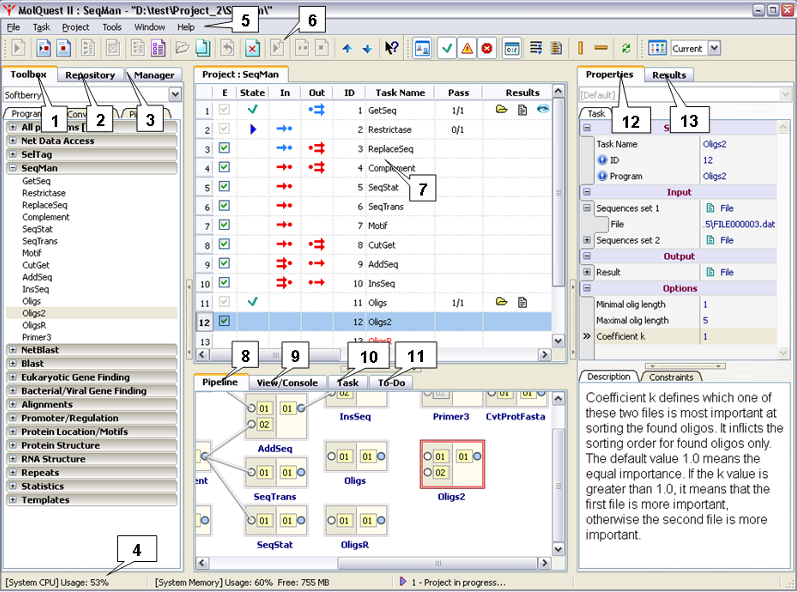
Task: Click the teal copy document toolbar icon
Action: click(203, 48)
